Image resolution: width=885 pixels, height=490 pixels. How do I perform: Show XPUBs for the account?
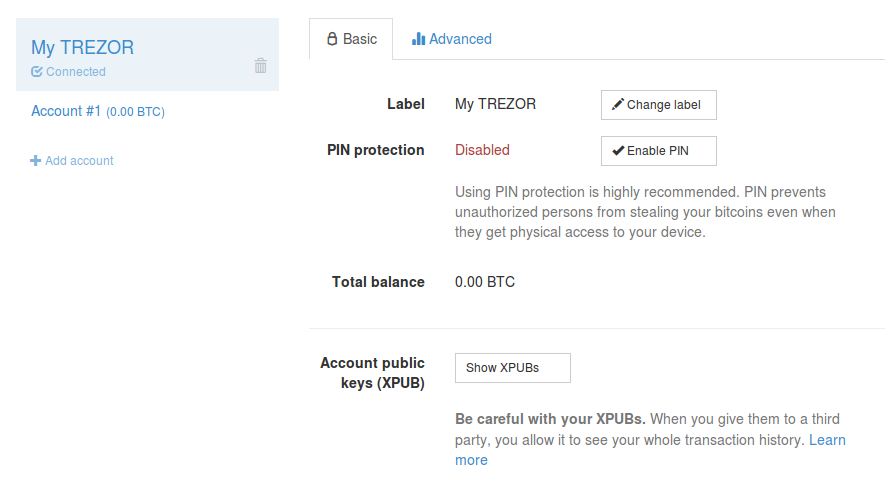point(512,368)
